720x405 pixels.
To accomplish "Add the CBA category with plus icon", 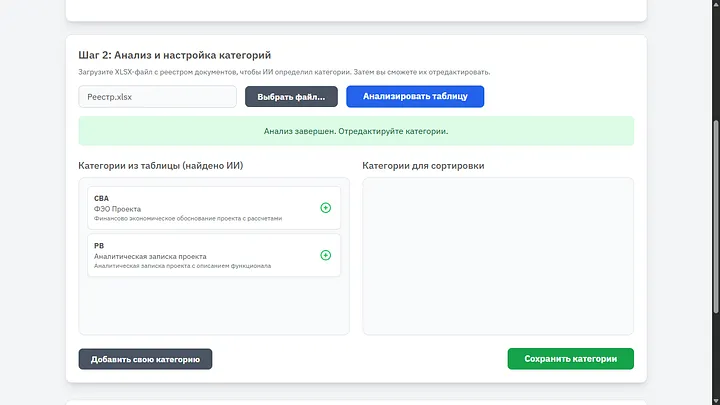I will (325, 208).
